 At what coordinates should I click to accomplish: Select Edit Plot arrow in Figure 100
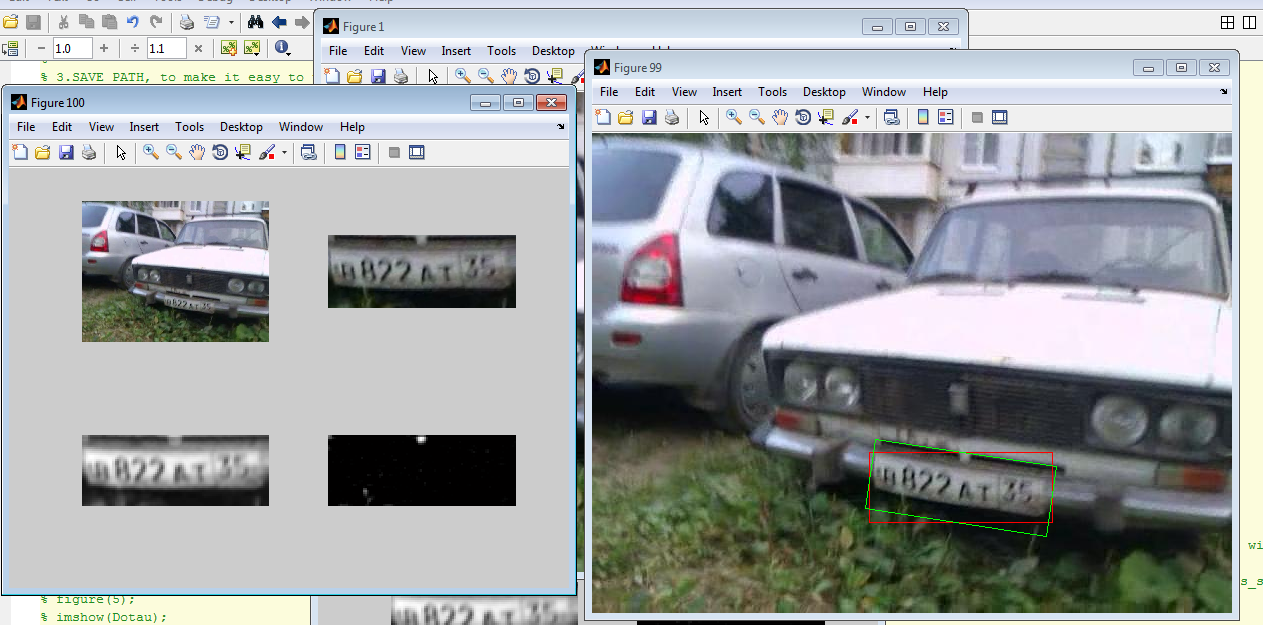pyautogui.click(x=121, y=153)
